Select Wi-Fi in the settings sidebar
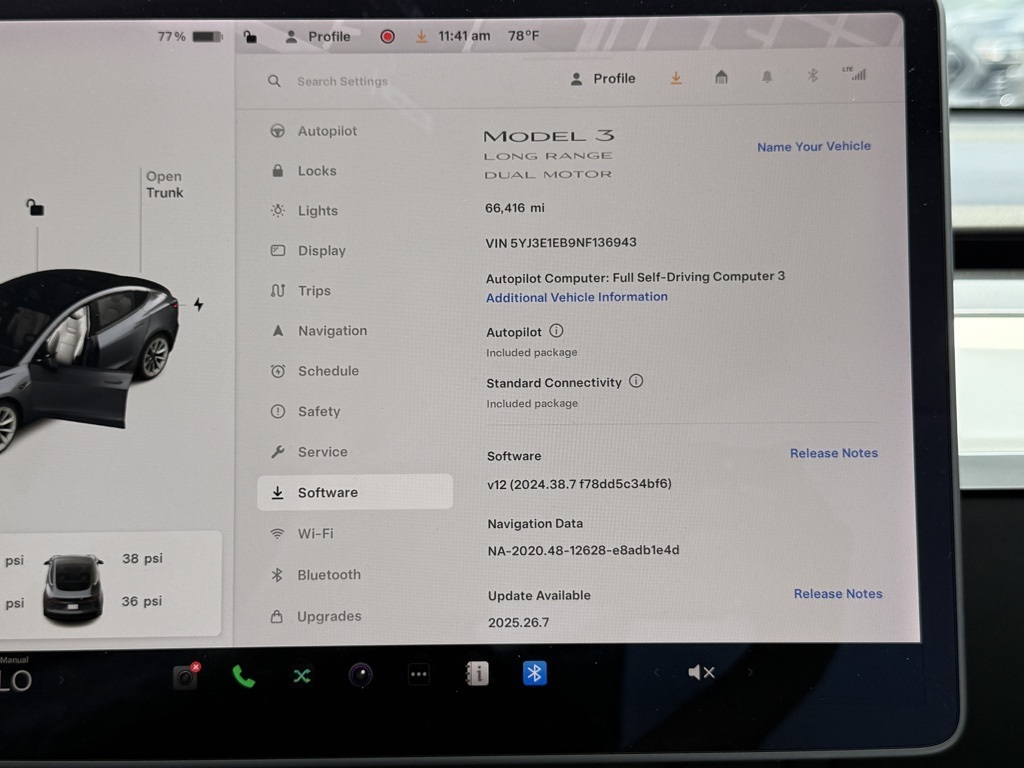 302,534
